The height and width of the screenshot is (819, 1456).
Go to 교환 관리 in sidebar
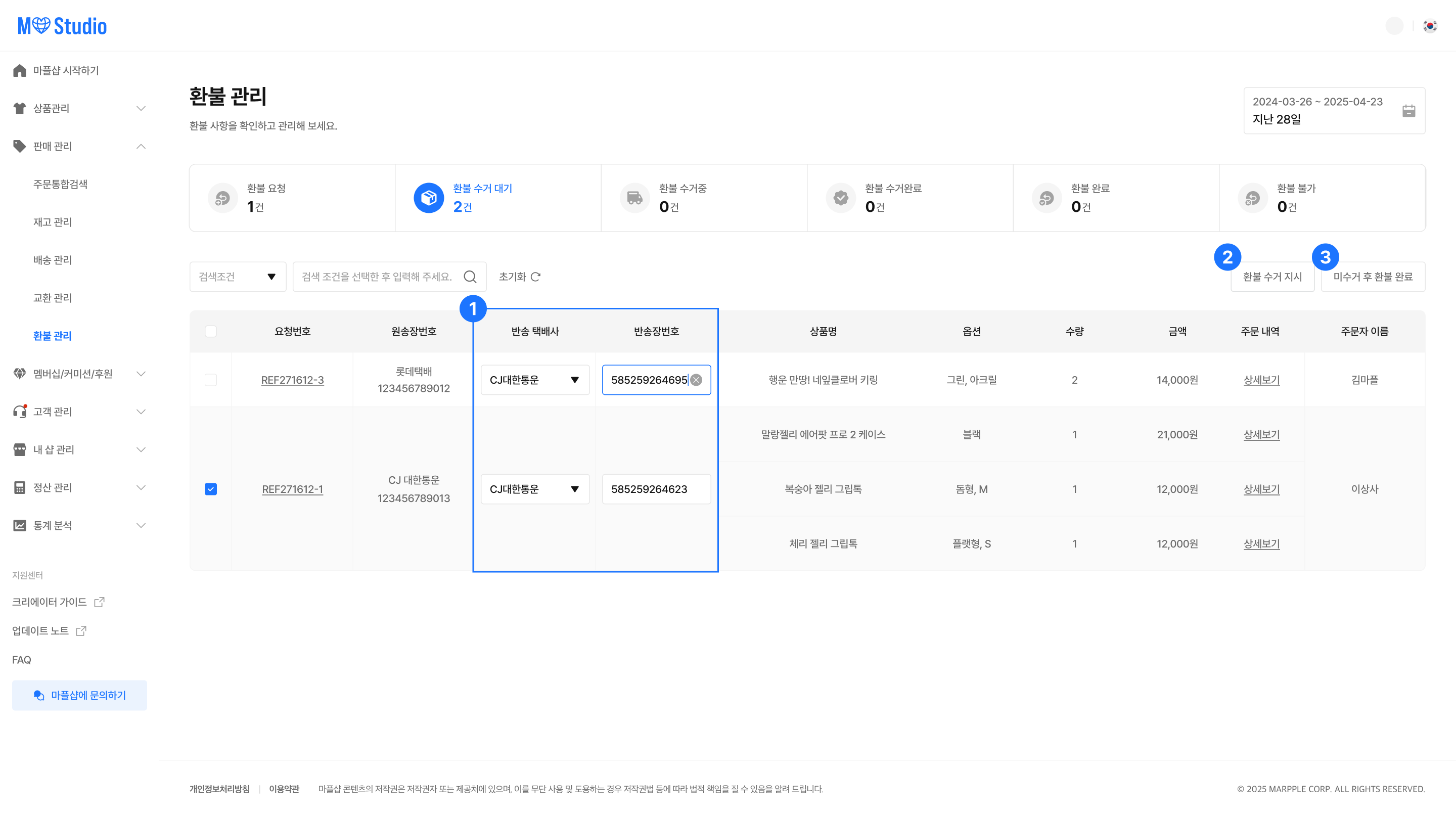pos(52,298)
